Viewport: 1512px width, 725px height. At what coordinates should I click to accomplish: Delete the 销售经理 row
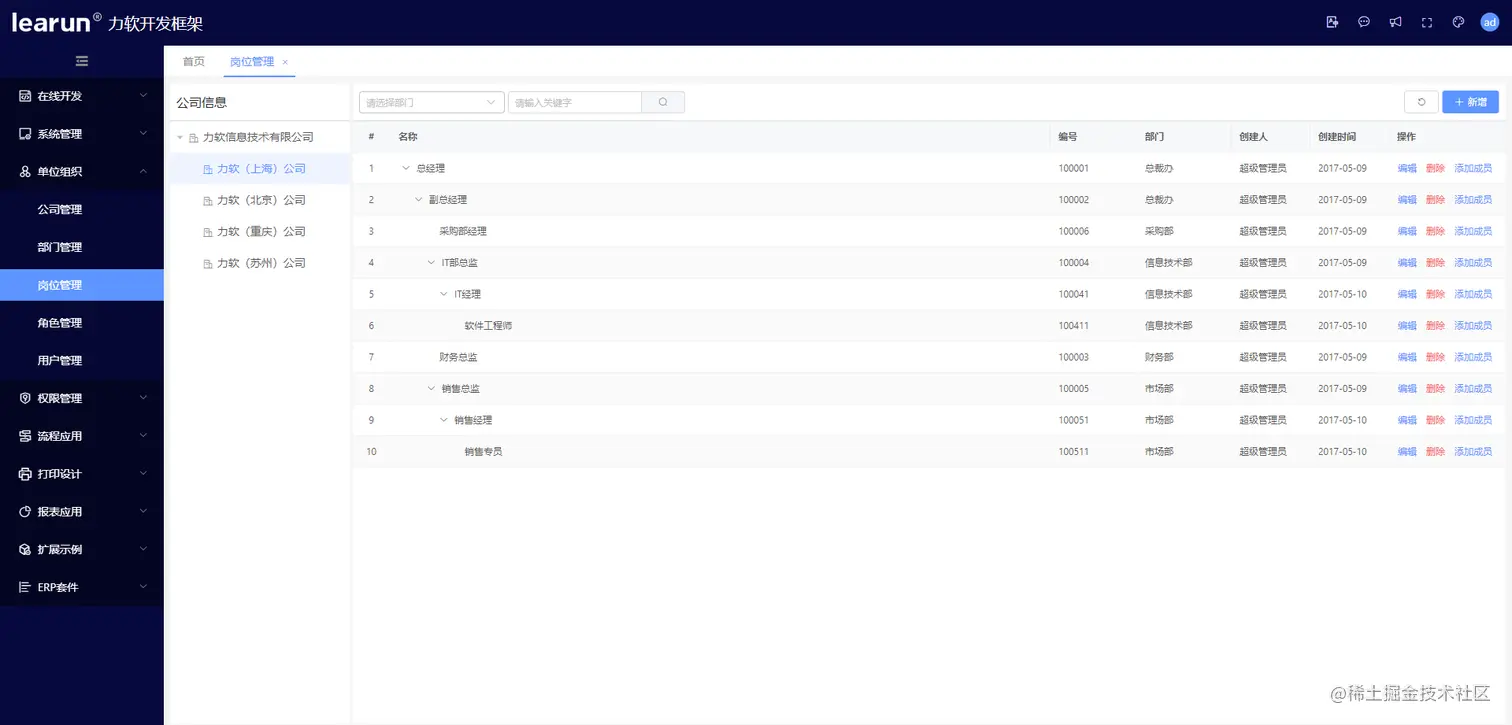(x=1435, y=420)
